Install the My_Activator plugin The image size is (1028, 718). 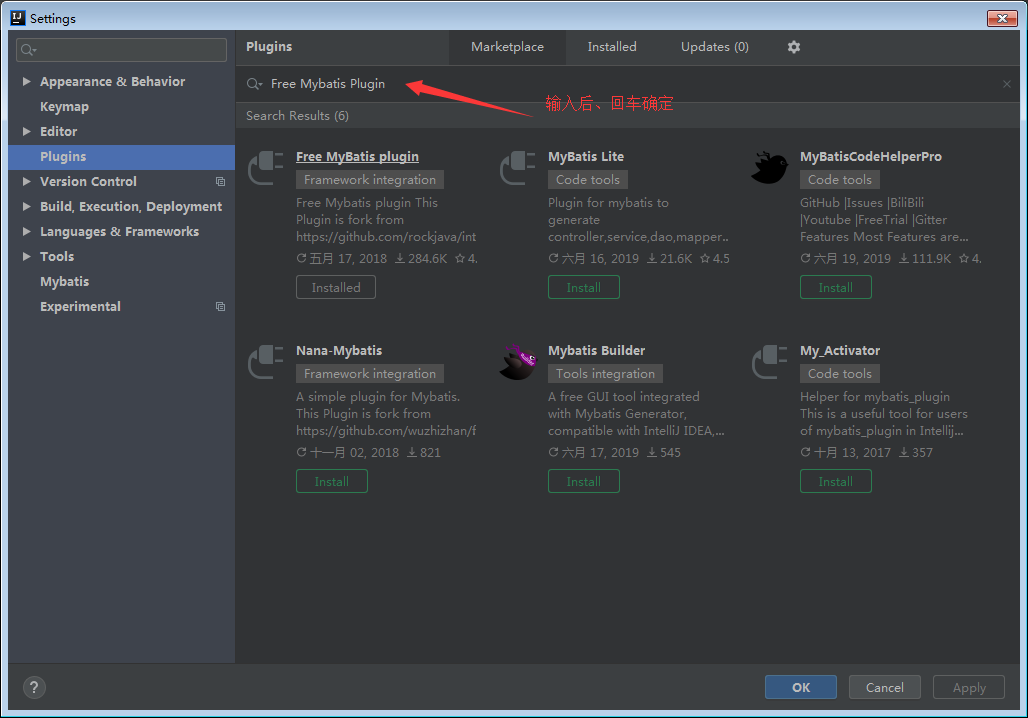[835, 481]
